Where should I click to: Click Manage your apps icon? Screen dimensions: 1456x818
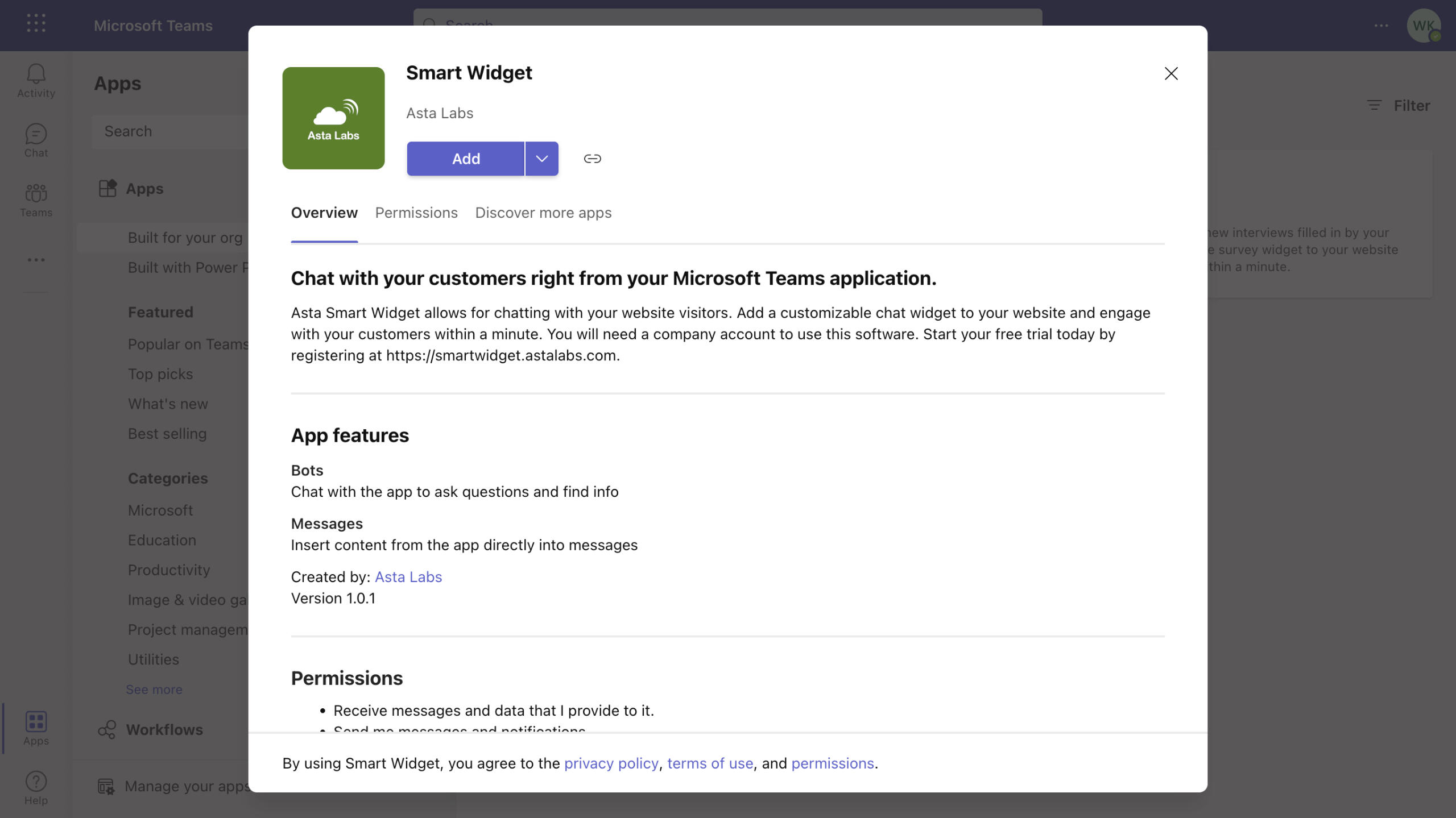[x=106, y=786]
